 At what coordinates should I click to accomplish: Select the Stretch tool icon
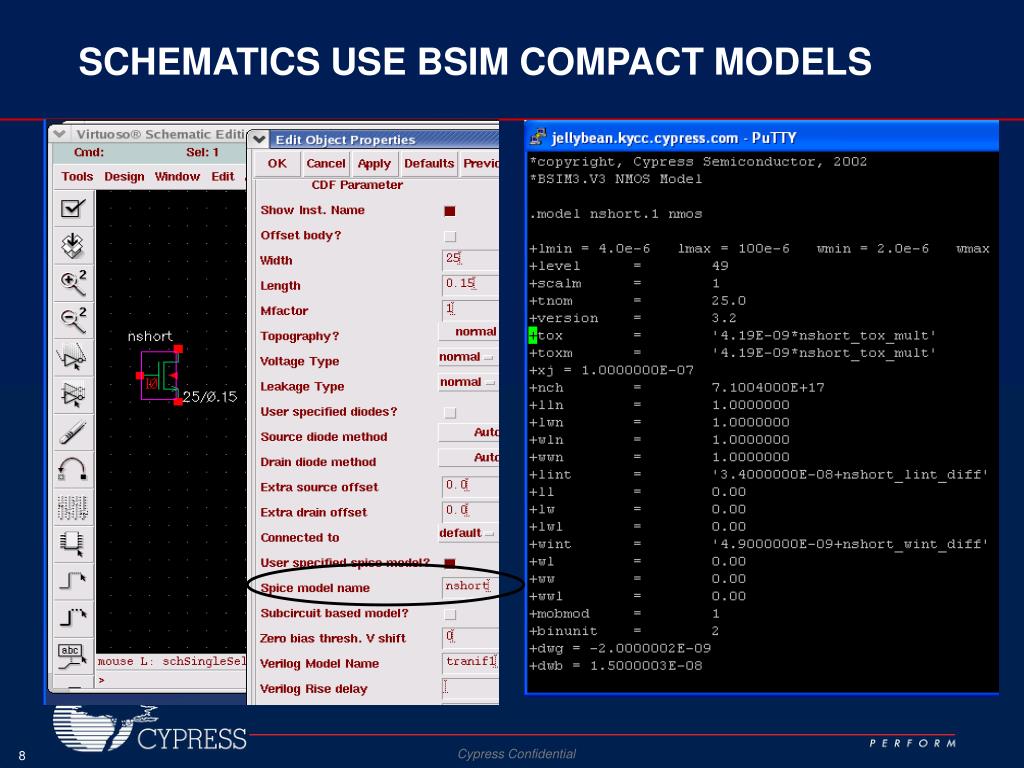pyautogui.click(x=72, y=357)
